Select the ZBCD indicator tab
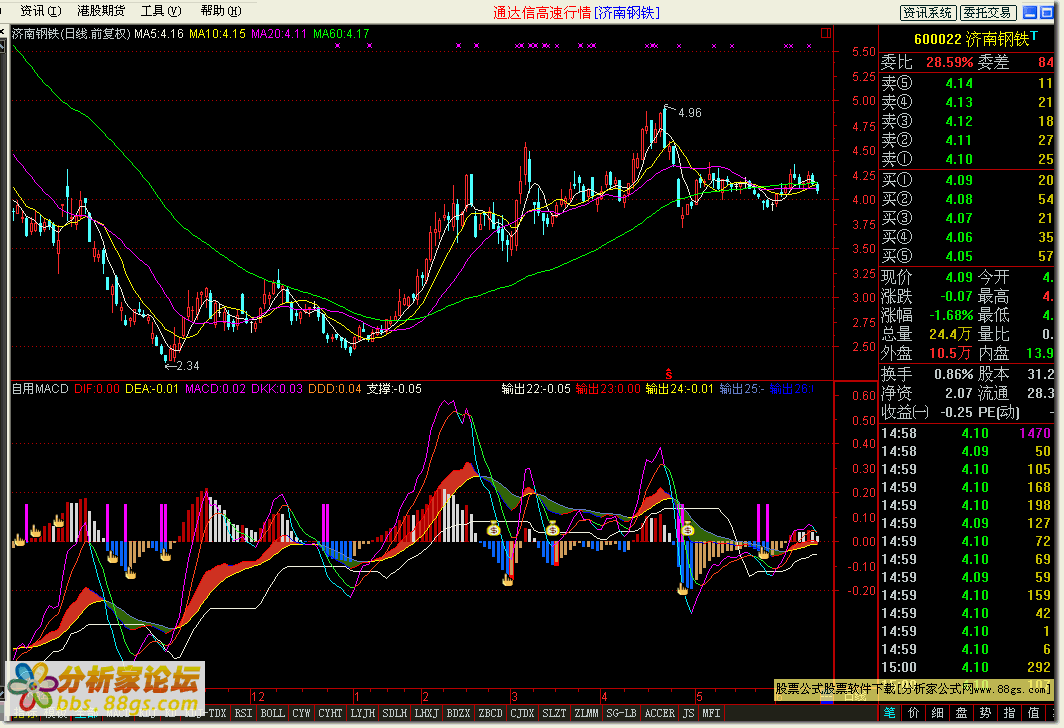This screenshot has height=728, width=1064. click(x=491, y=713)
